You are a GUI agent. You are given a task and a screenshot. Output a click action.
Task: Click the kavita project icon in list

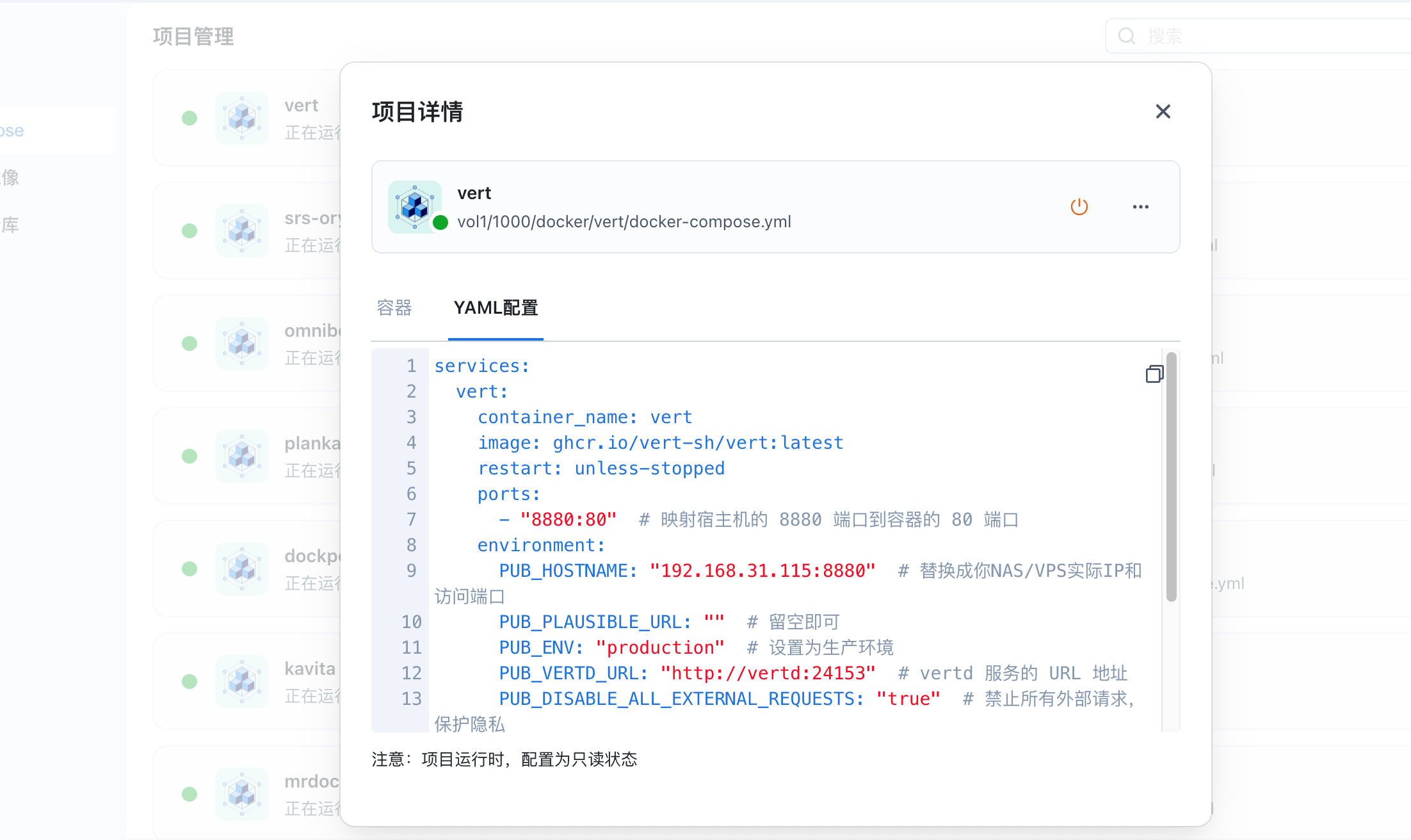[242, 681]
